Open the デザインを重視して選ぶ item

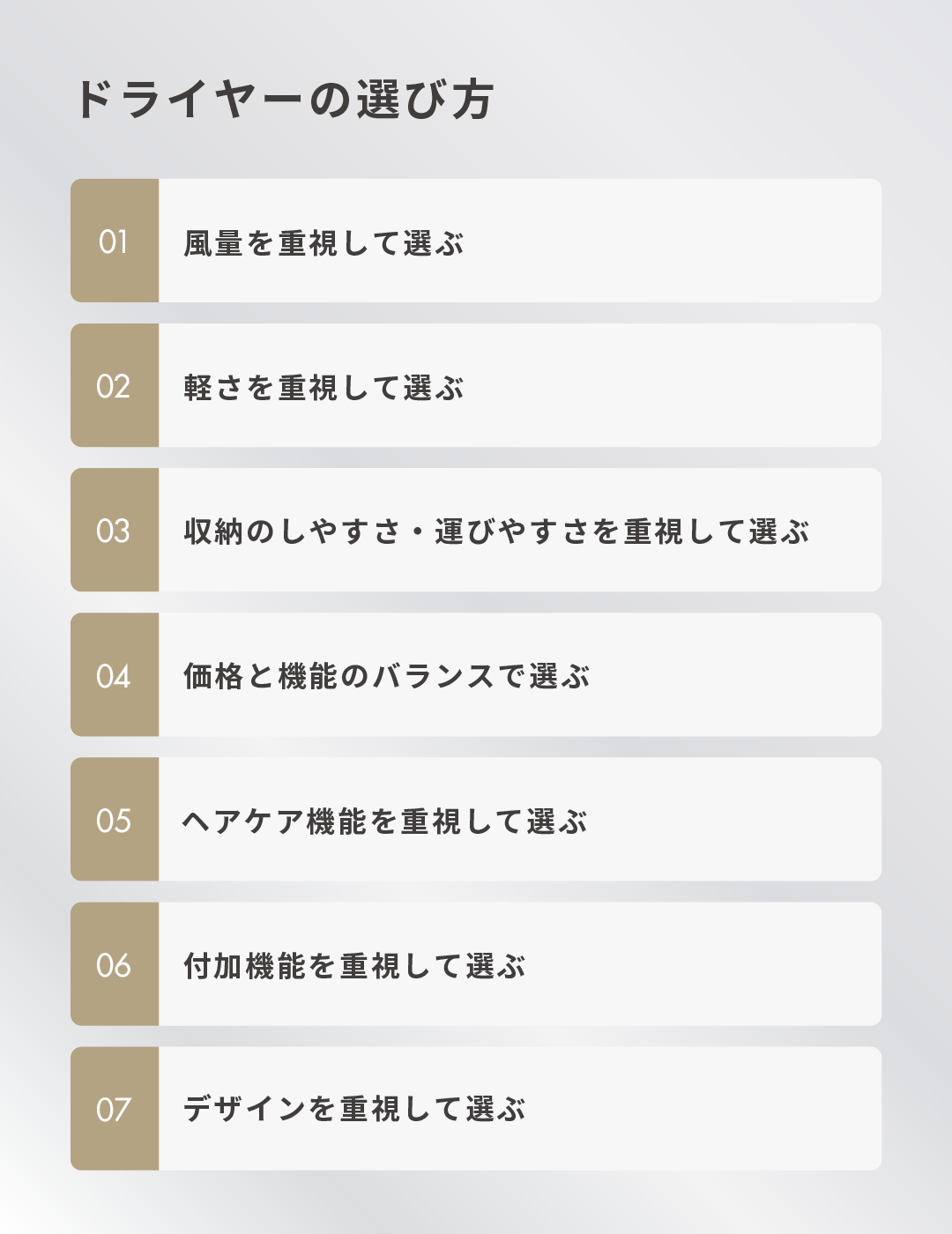pyautogui.click(x=354, y=1109)
